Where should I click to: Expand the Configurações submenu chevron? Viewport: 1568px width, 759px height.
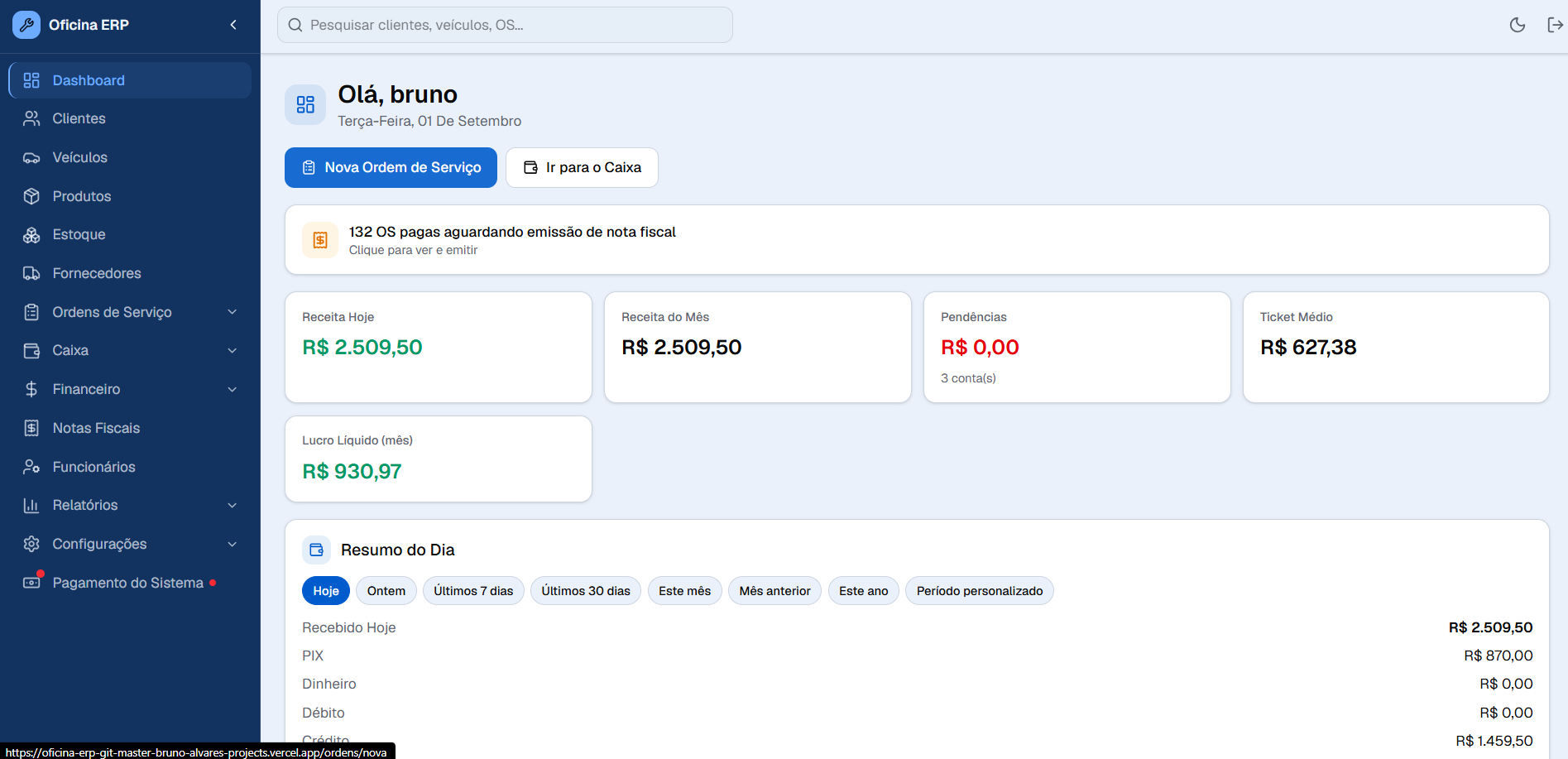(233, 544)
